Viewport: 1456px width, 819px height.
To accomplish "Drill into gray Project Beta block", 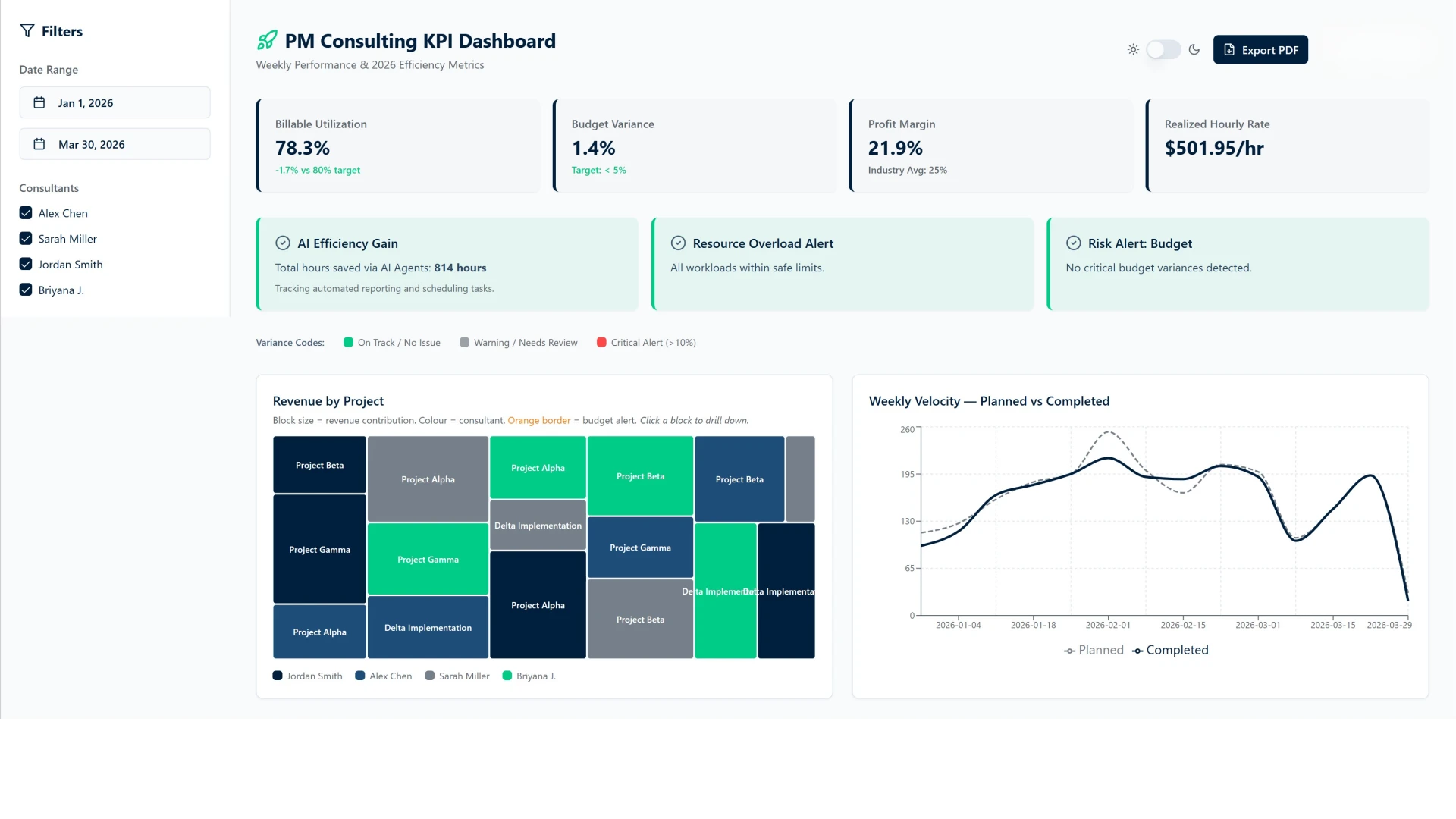I will (640, 620).
